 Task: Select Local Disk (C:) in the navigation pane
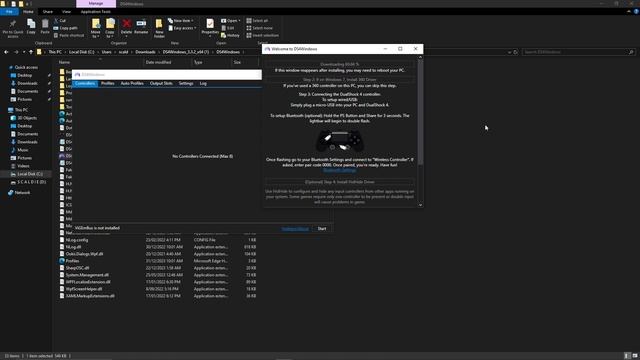29,174
